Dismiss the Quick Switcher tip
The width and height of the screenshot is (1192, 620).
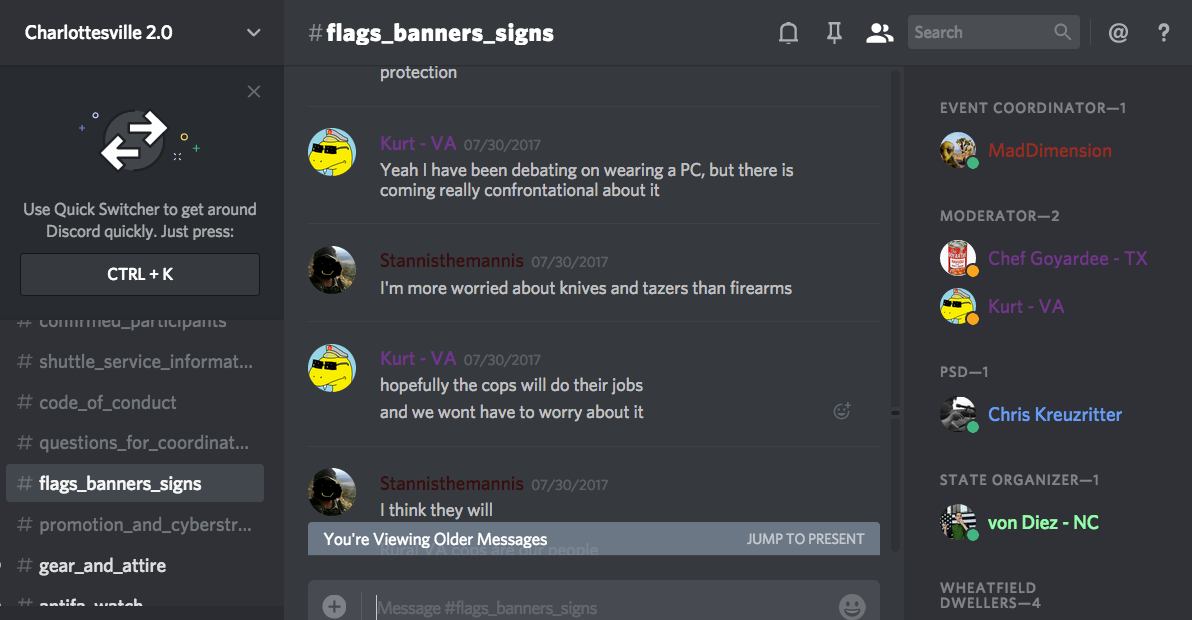coord(254,92)
